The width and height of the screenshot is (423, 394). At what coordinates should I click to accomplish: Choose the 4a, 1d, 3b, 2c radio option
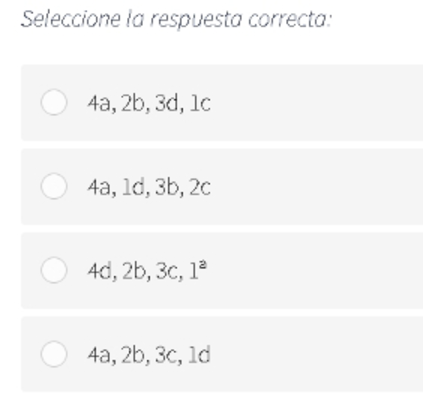click(x=54, y=186)
